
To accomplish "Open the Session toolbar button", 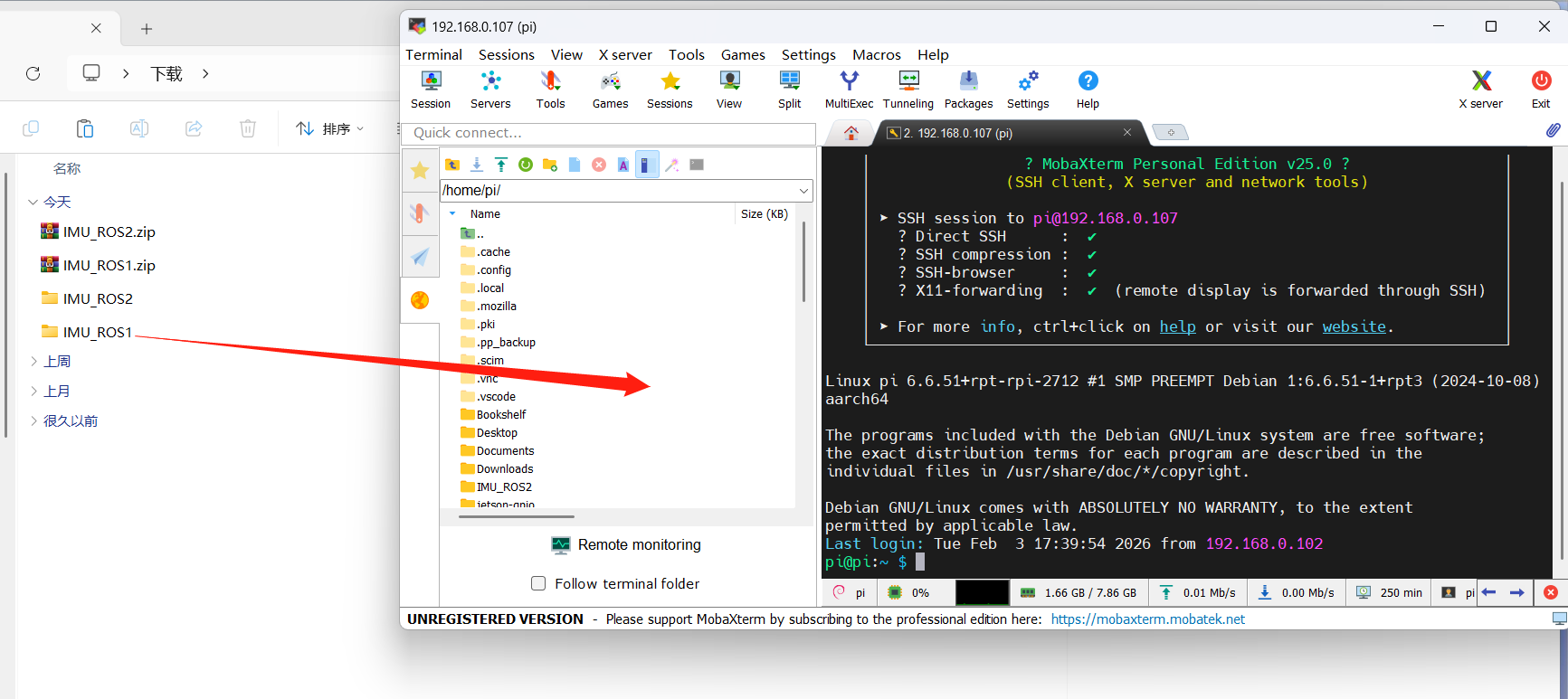I will coord(431,90).
